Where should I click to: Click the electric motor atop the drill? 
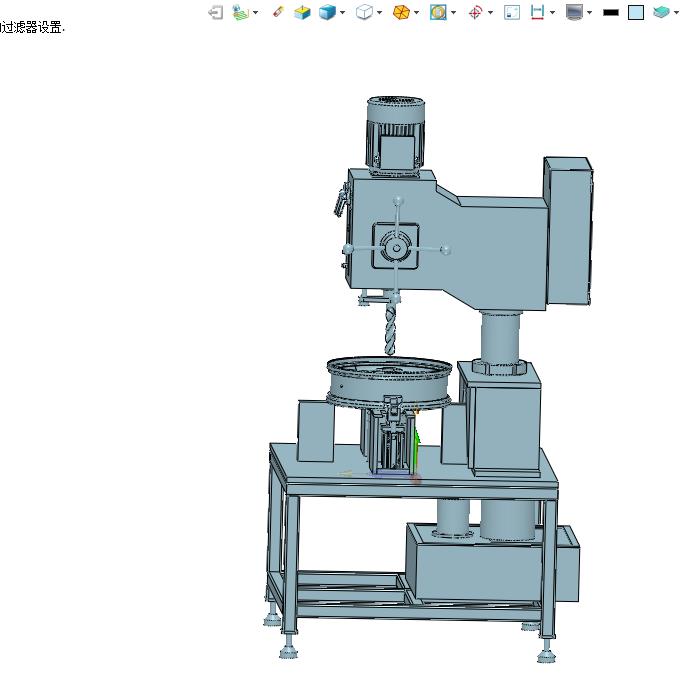[x=396, y=135]
